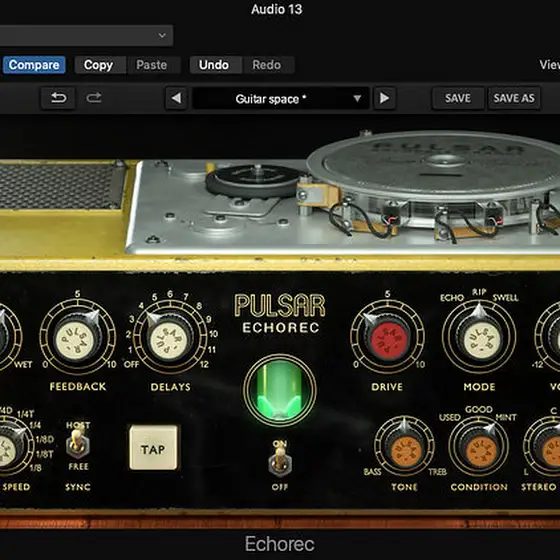This screenshot has height=560, width=560.
Task: Click the ECHO mode label
Action: click(x=452, y=297)
